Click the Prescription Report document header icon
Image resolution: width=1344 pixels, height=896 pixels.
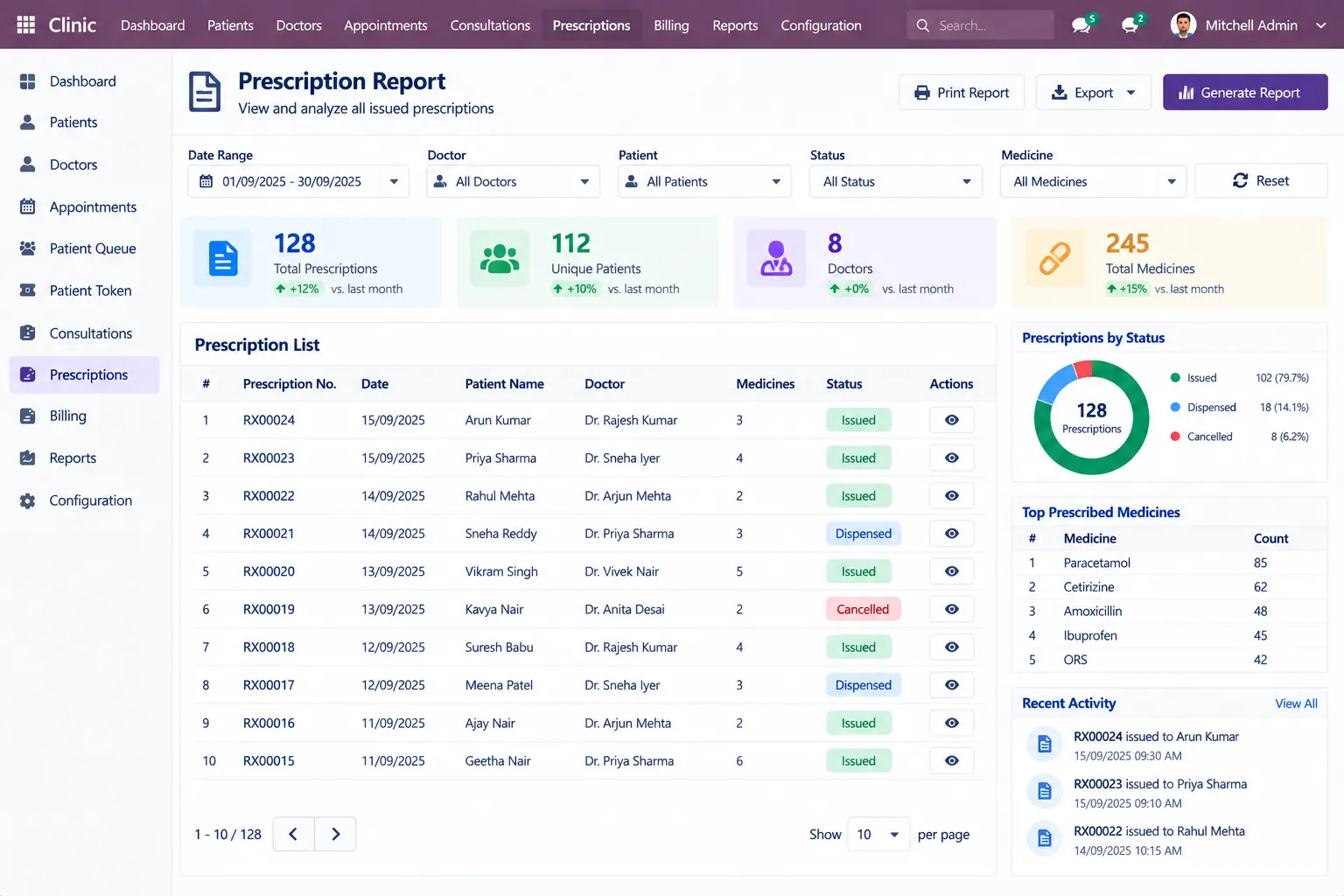205,92
